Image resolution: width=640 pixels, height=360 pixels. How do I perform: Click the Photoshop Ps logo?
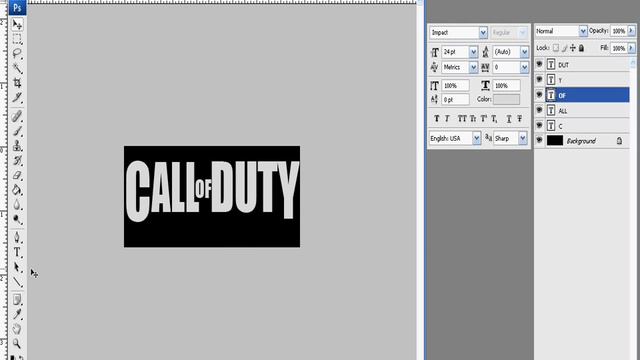[17, 7]
